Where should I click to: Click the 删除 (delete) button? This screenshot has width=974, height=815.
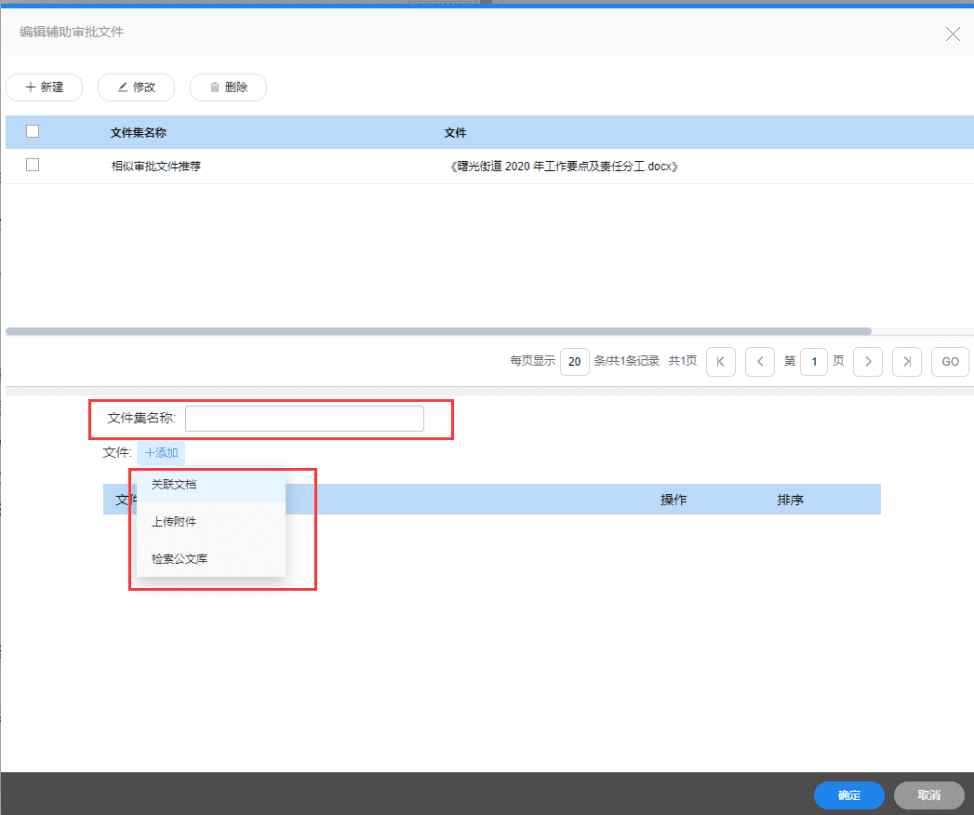(228, 87)
